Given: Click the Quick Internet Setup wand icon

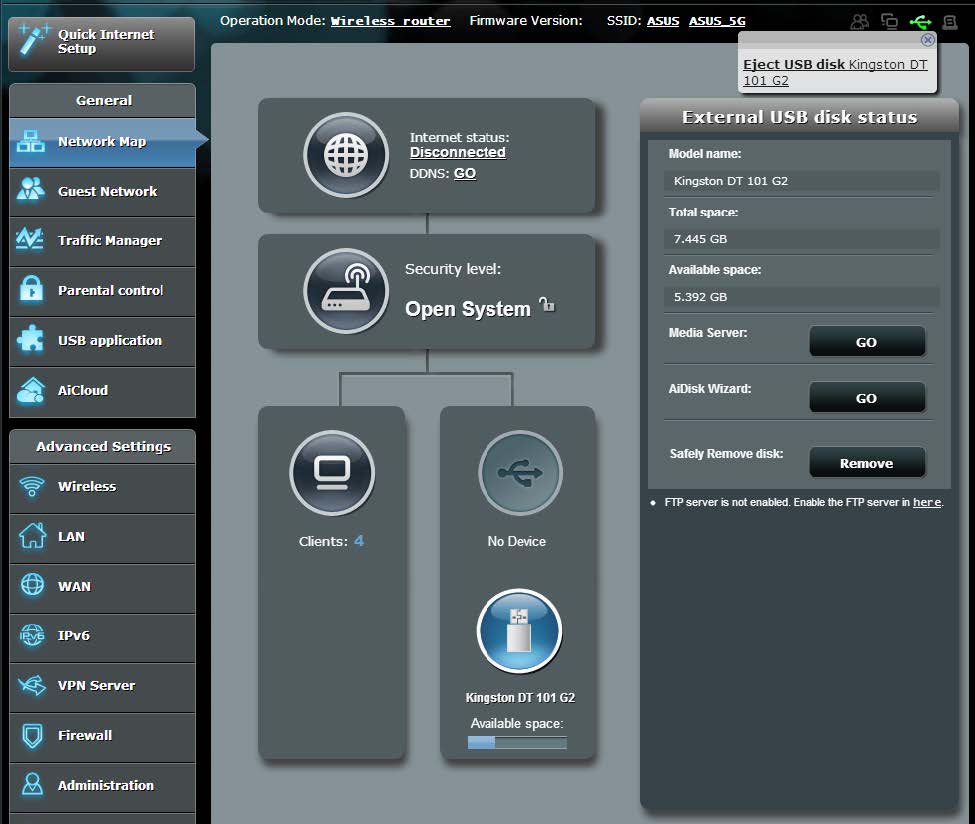Looking at the screenshot, I should 34,40.
